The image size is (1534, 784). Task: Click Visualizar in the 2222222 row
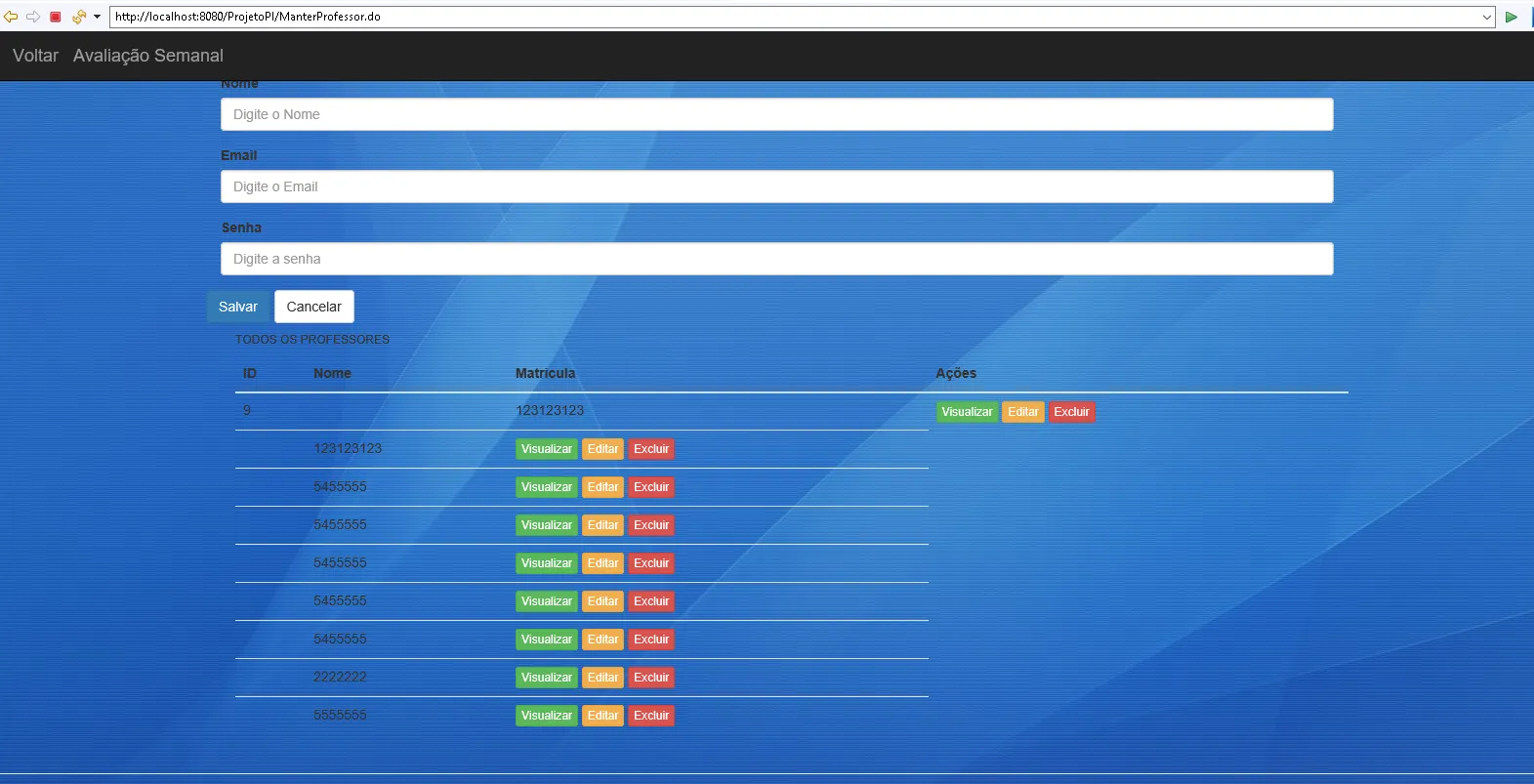click(x=546, y=678)
